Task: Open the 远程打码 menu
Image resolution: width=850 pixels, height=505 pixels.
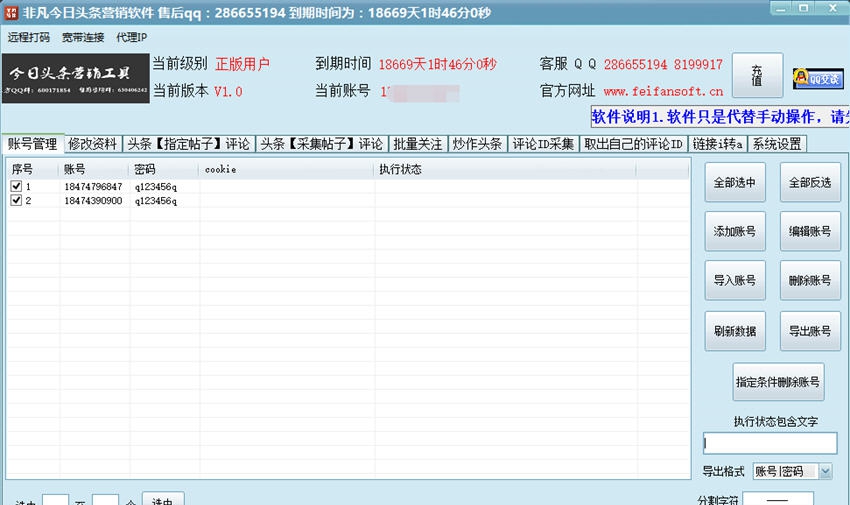Action: click(29, 37)
